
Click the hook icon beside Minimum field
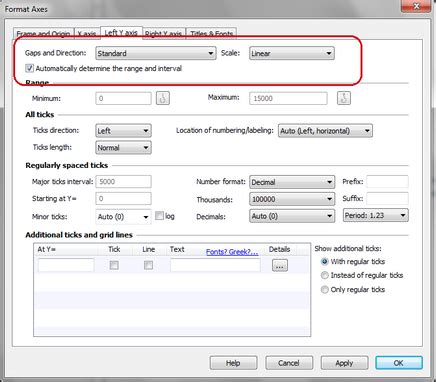click(163, 98)
